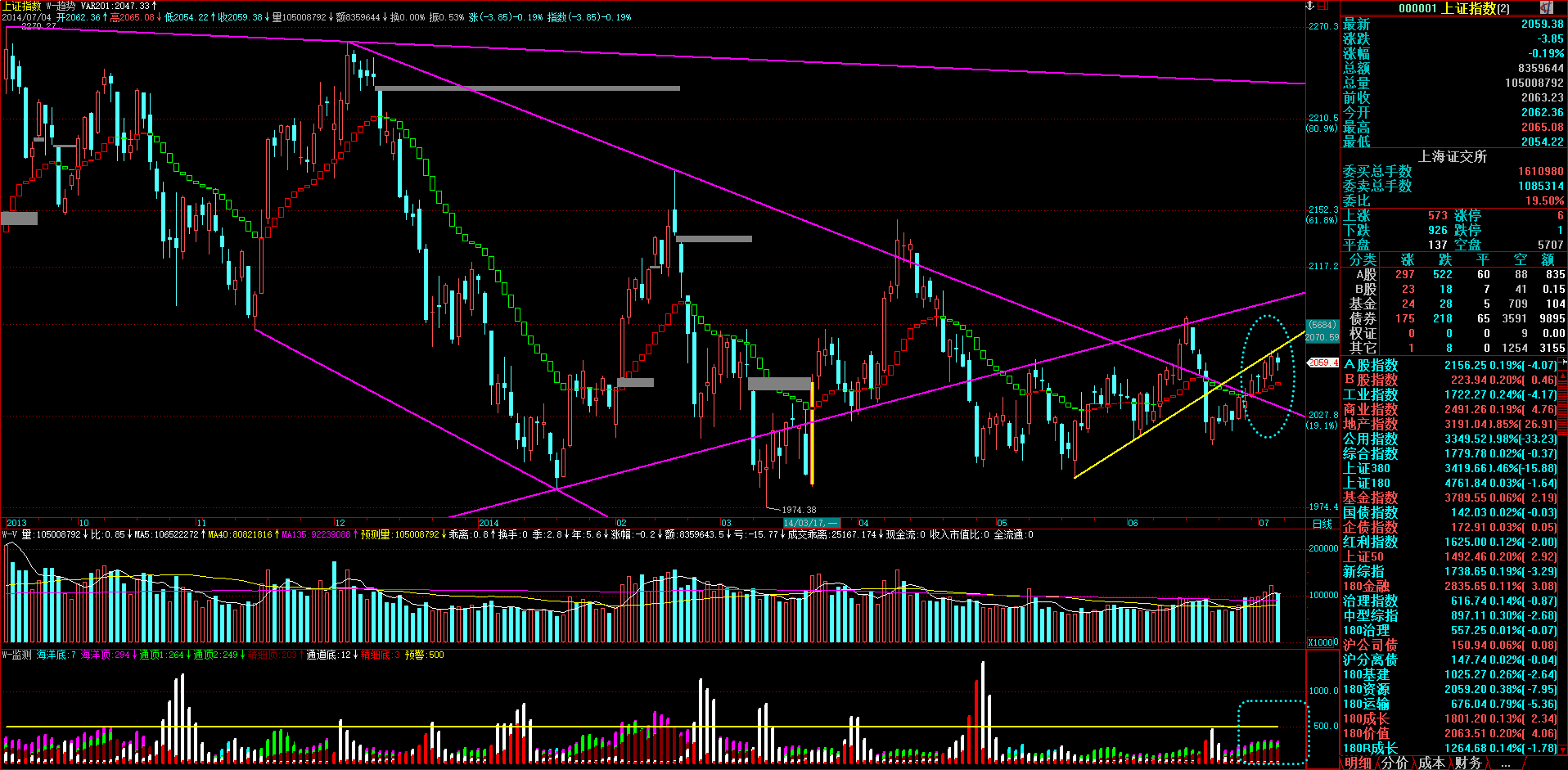
Task: Click the orange highlighted candle on 14/03/17
Action: pos(812,434)
